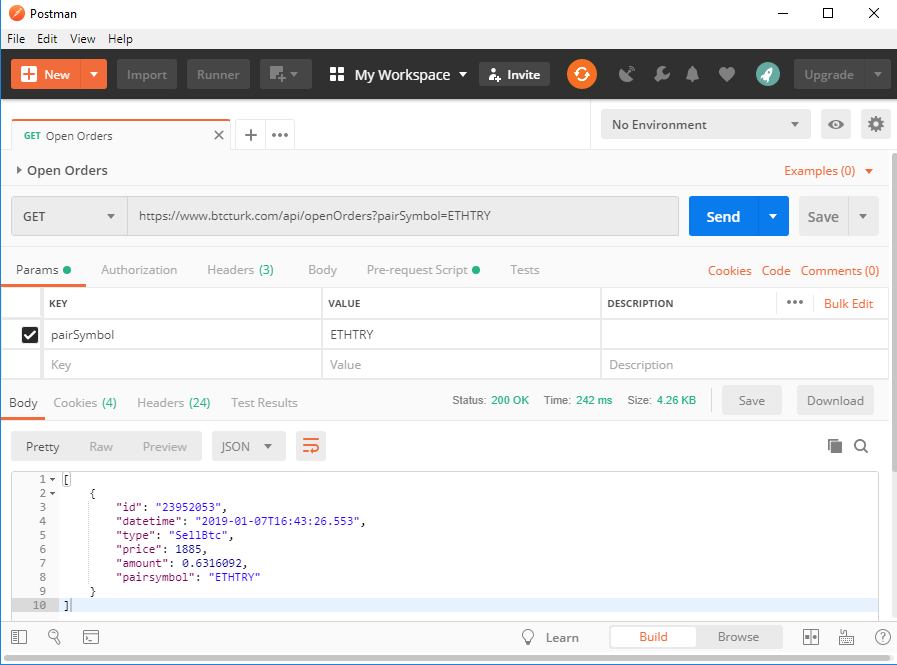Image resolution: width=897 pixels, height=665 pixels.
Task: Click the Learn lightbulb icon
Action: 528,637
